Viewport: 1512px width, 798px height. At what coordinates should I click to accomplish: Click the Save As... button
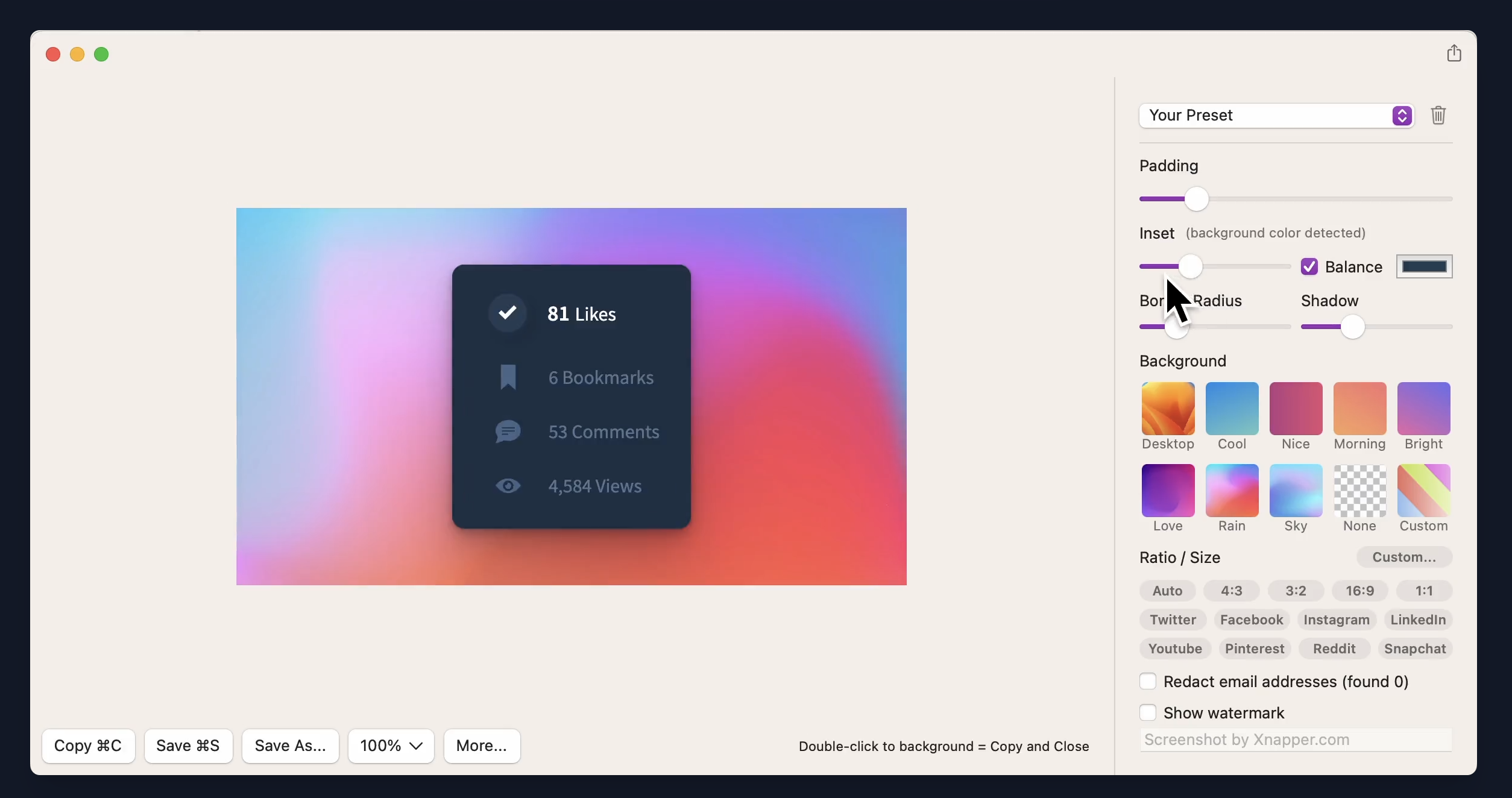tap(290, 746)
